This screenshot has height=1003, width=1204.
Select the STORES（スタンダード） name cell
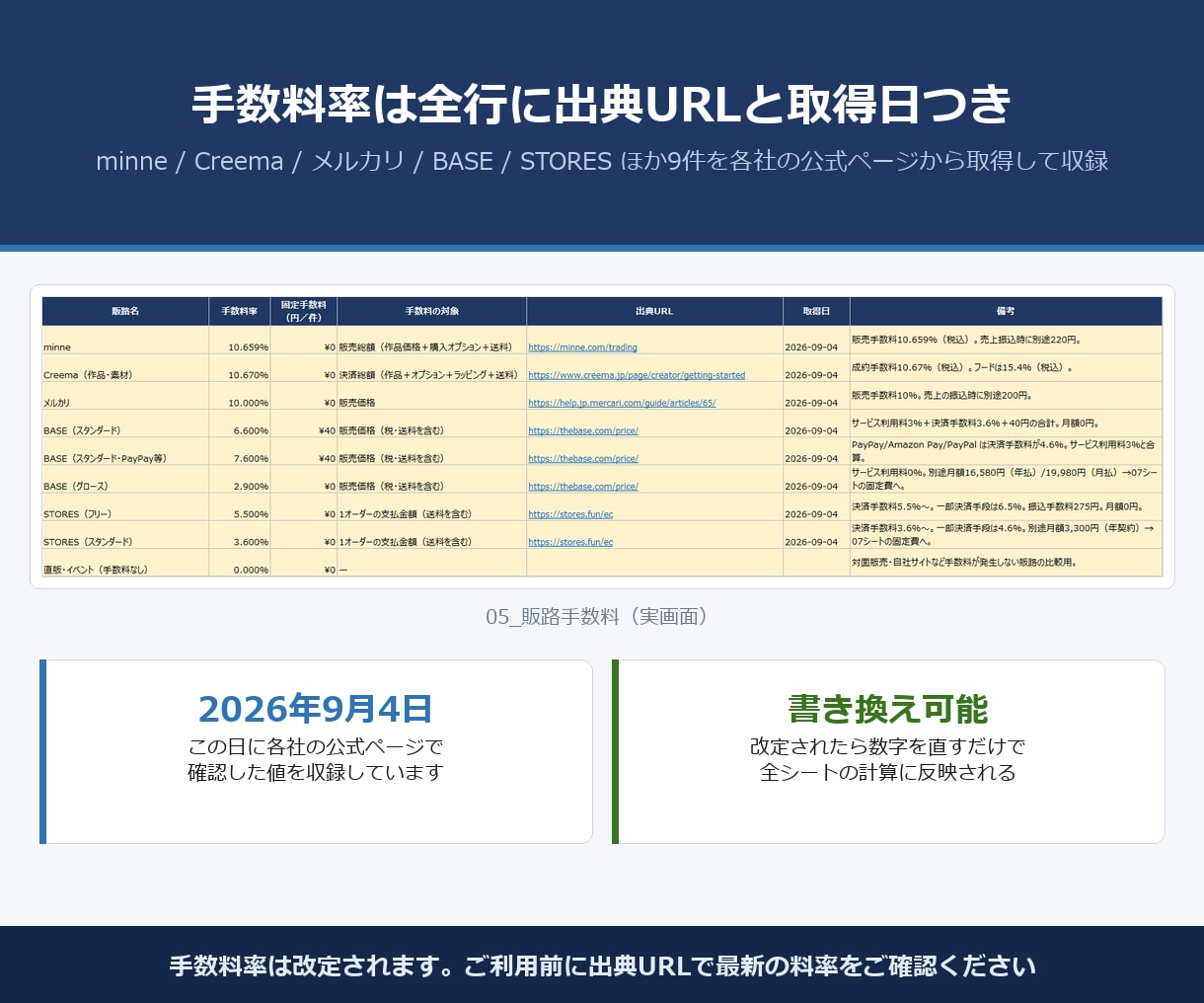coord(125,533)
